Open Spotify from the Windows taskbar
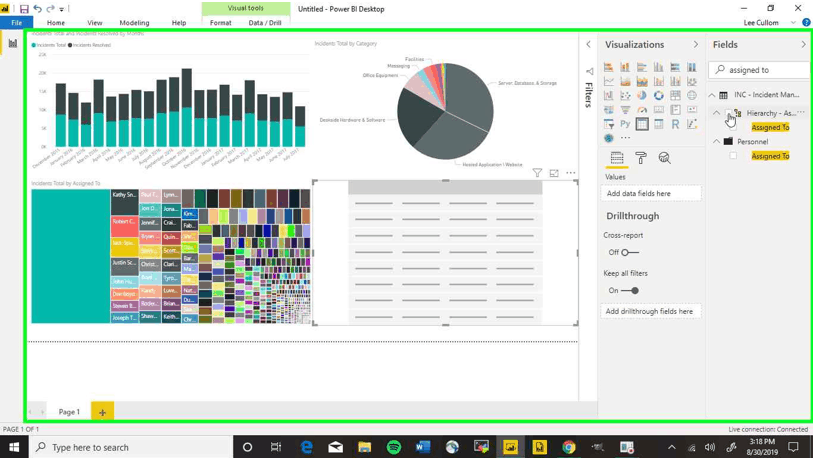This screenshot has height=460, width=815. click(x=394, y=447)
